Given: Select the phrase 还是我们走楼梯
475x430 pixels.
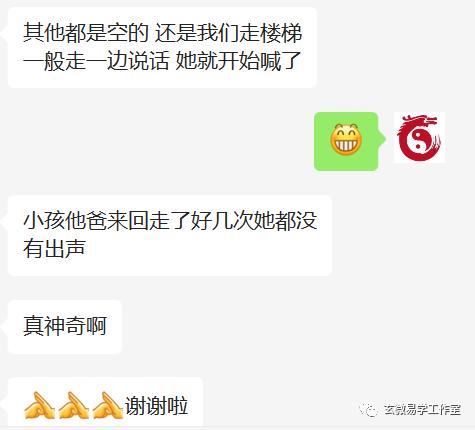Looking at the screenshot, I should (228, 33).
